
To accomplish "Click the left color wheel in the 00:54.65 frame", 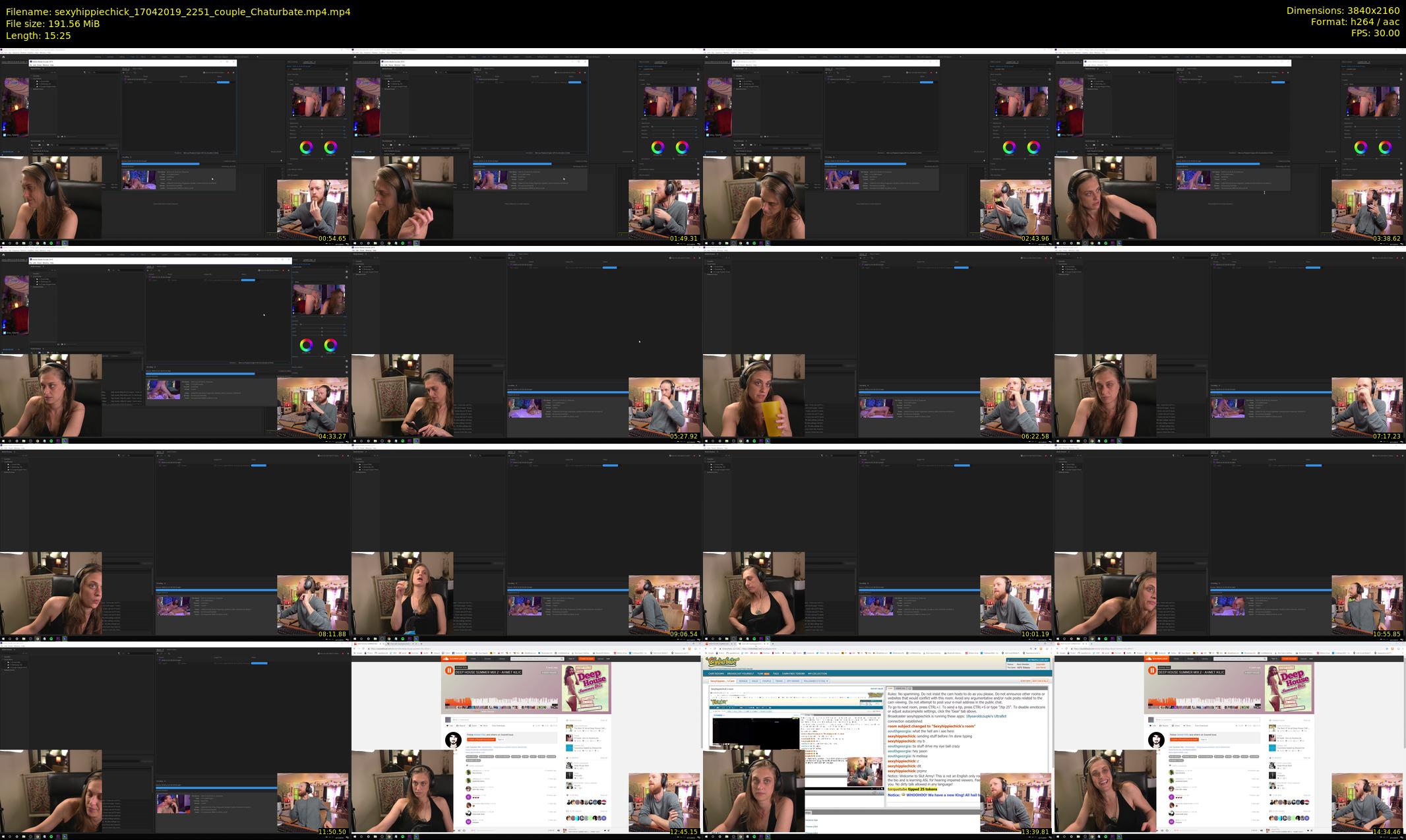I will [x=306, y=147].
